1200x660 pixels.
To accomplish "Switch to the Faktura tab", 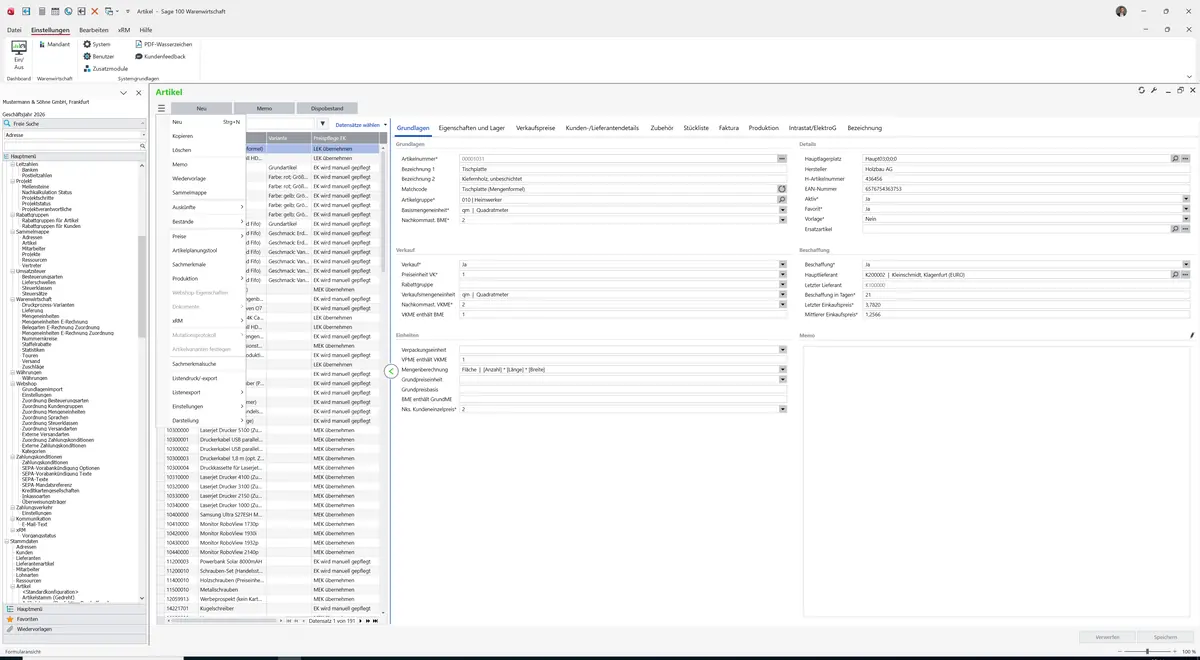I will 729,128.
